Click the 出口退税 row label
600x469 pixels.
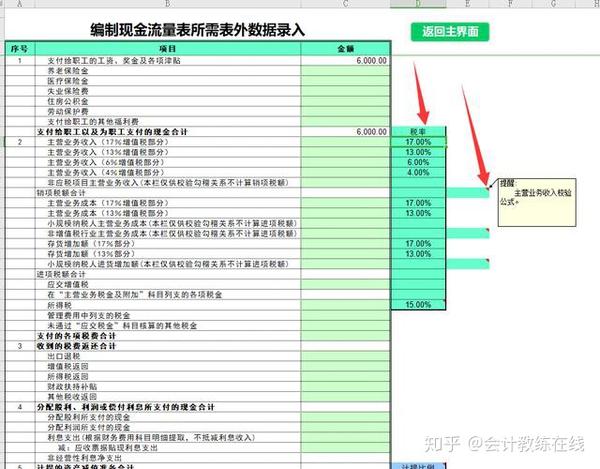click(64, 356)
